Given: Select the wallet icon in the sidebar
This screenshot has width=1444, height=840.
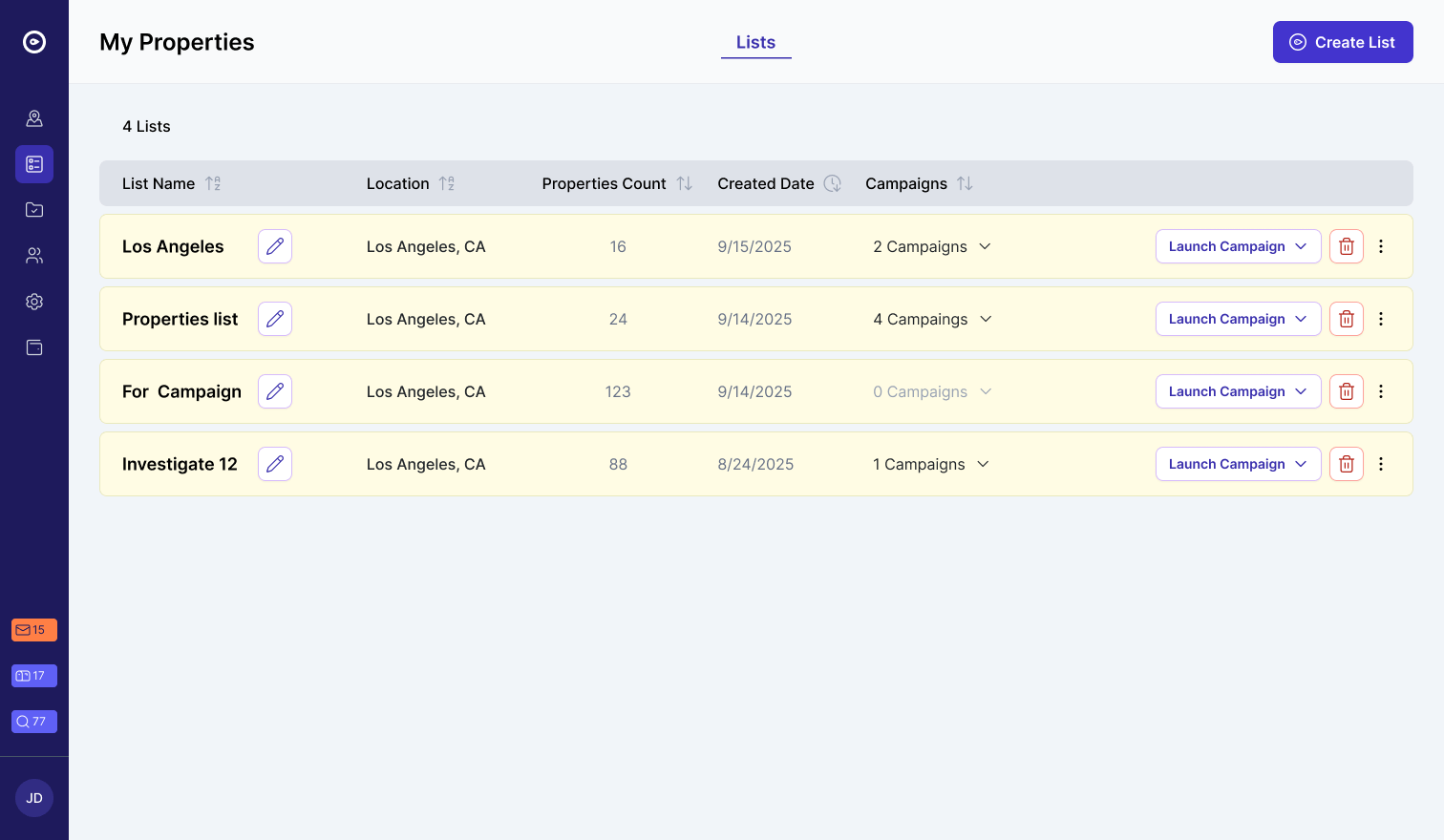Looking at the screenshot, I should [x=34, y=347].
